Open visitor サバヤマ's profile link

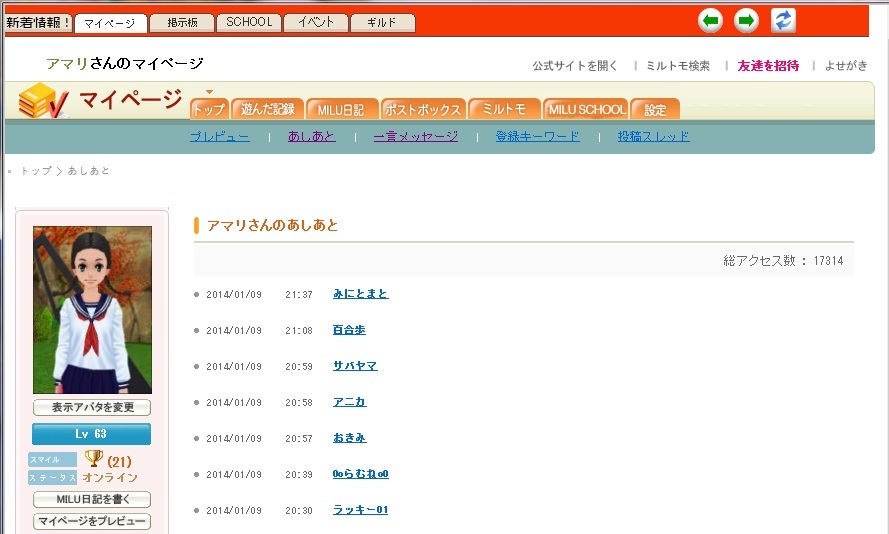click(x=355, y=366)
